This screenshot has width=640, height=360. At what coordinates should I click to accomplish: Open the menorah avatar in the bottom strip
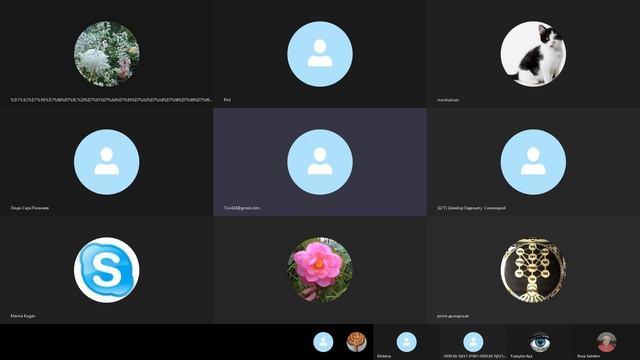coord(356,342)
